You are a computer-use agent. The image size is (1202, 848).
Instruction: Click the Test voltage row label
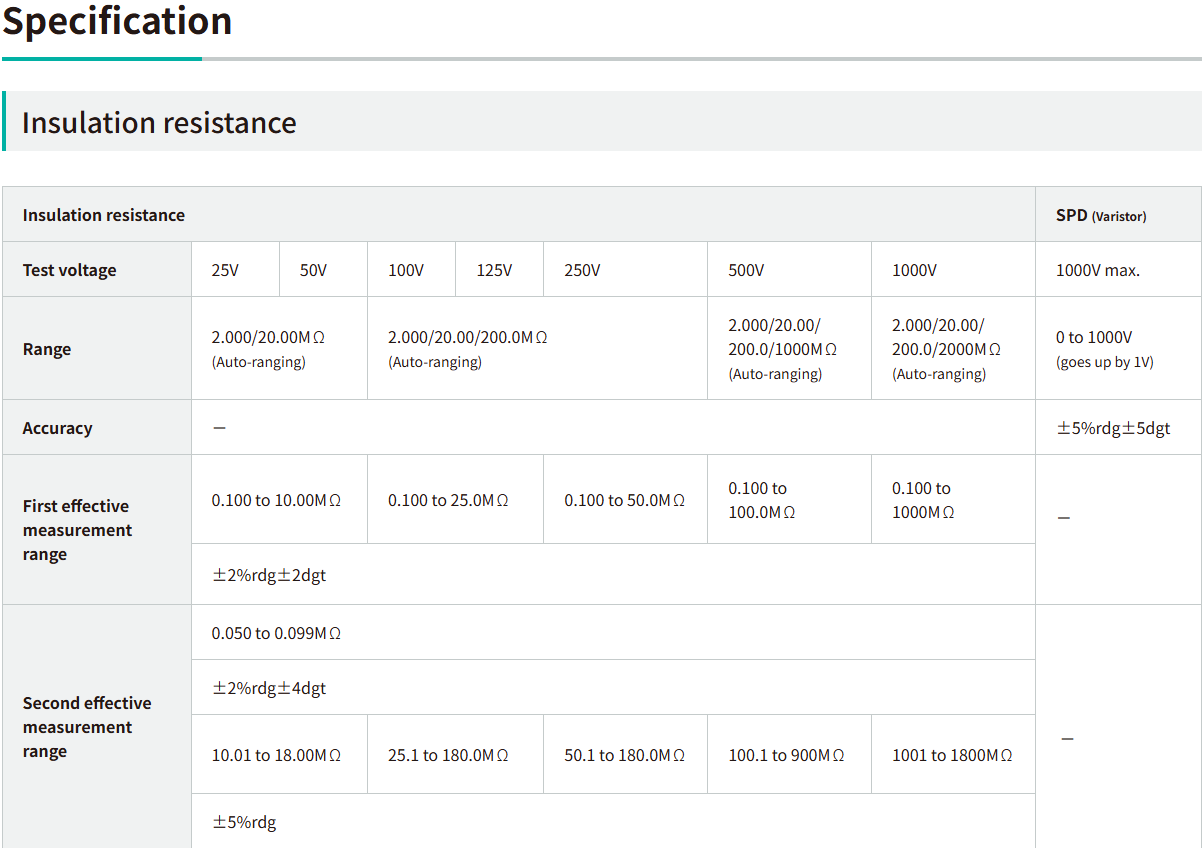click(70, 270)
